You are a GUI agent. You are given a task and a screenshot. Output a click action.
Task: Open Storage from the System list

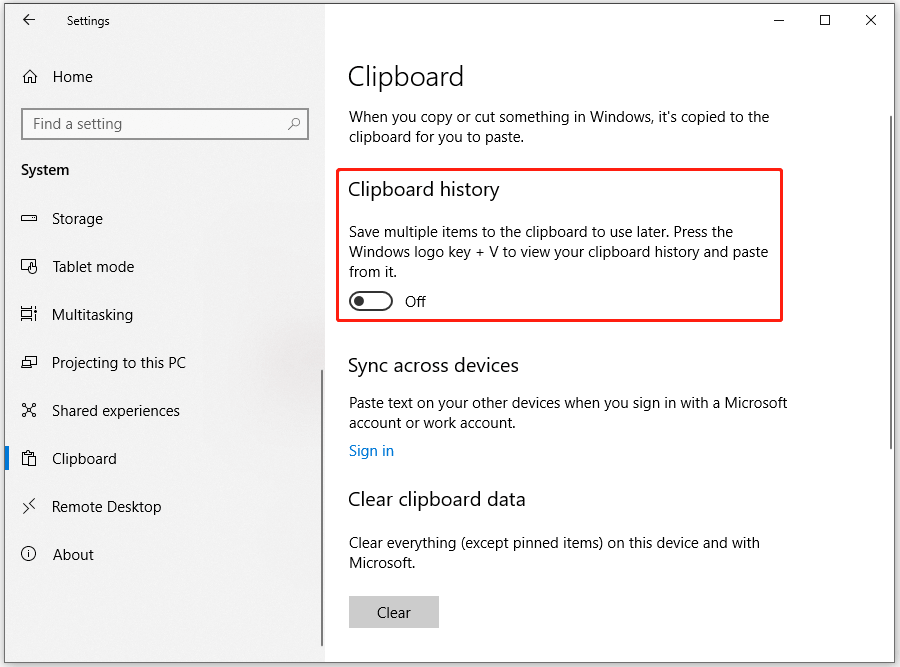(77, 219)
